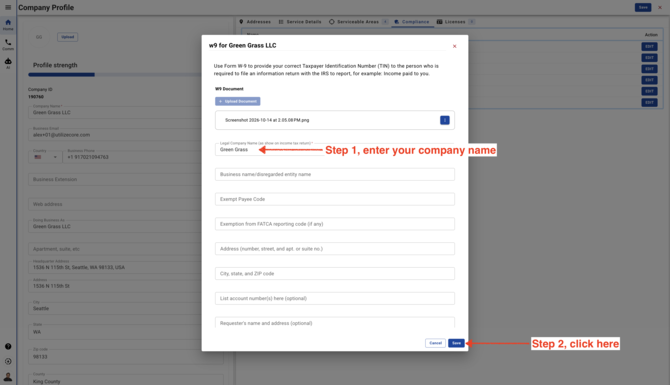
Task: Click the Profile strength progress bar
Action: point(115,75)
